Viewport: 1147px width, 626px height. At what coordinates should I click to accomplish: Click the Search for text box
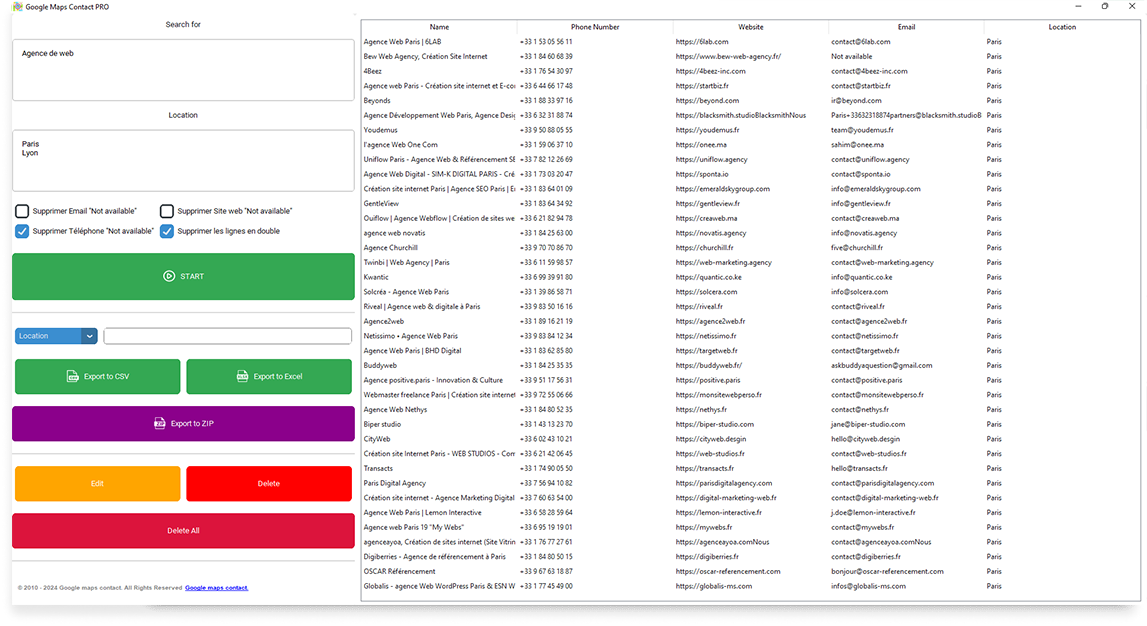click(183, 70)
